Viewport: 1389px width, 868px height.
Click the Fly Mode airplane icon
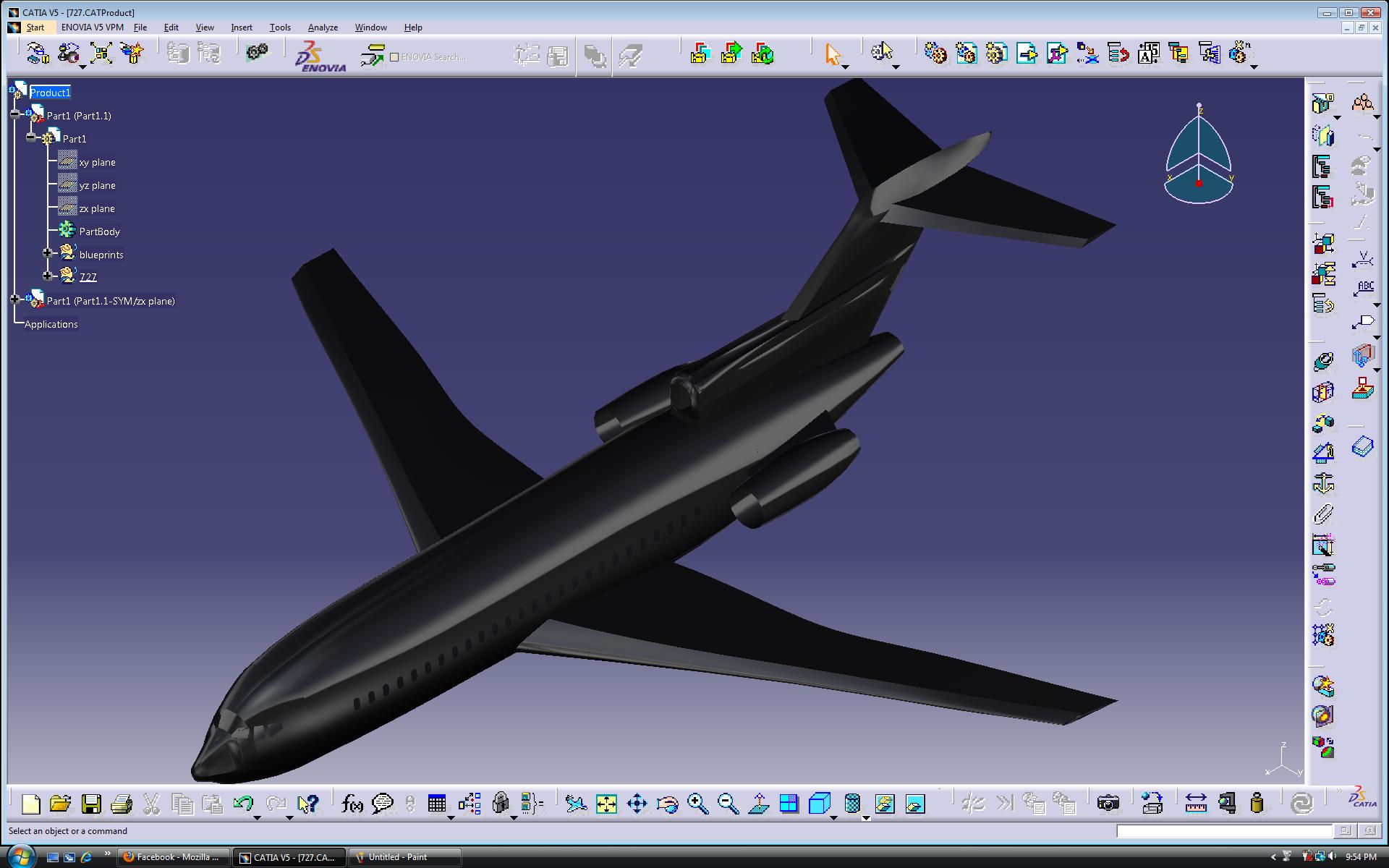pos(576,804)
